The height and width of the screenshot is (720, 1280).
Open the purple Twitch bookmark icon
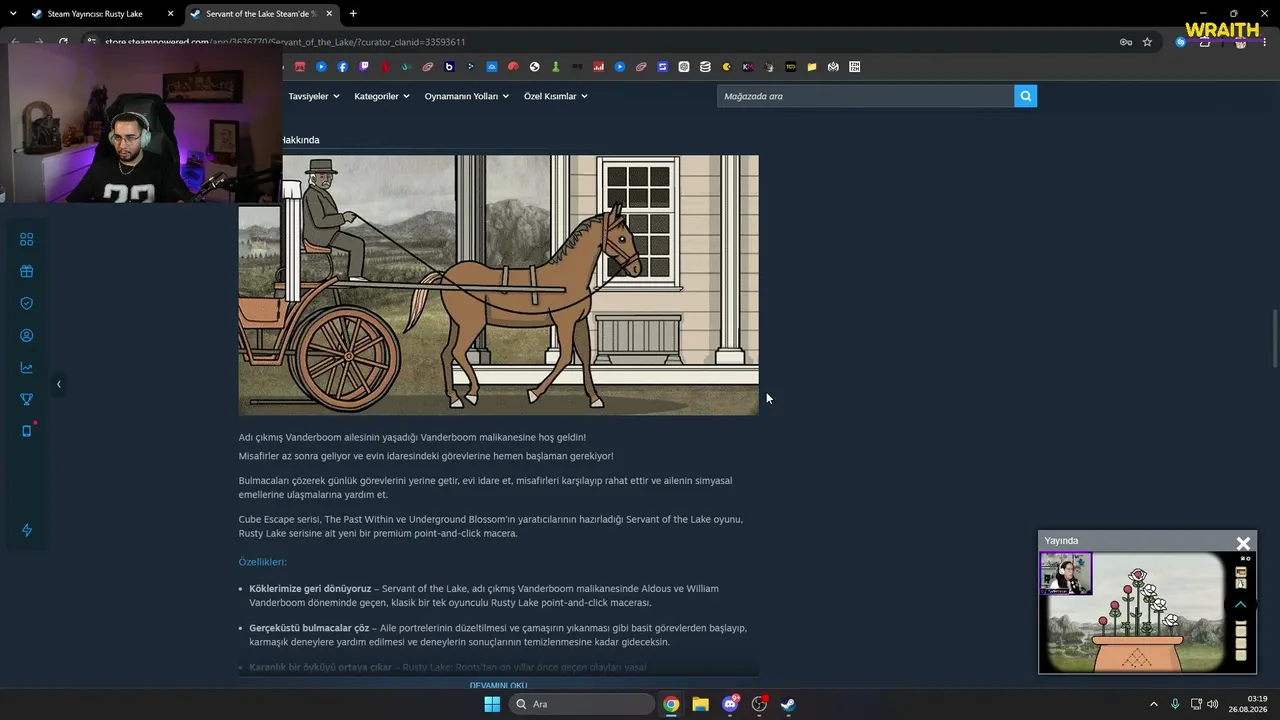pyautogui.click(x=364, y=67)
